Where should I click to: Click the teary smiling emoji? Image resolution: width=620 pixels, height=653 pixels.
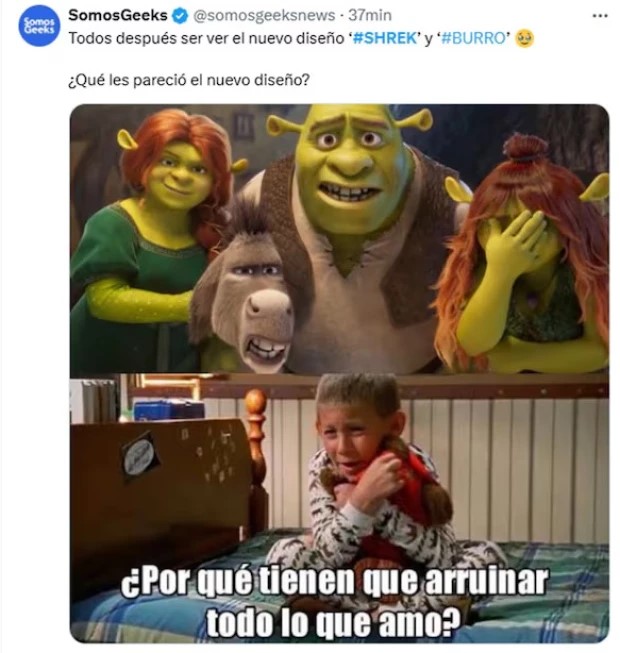point(525,39)
